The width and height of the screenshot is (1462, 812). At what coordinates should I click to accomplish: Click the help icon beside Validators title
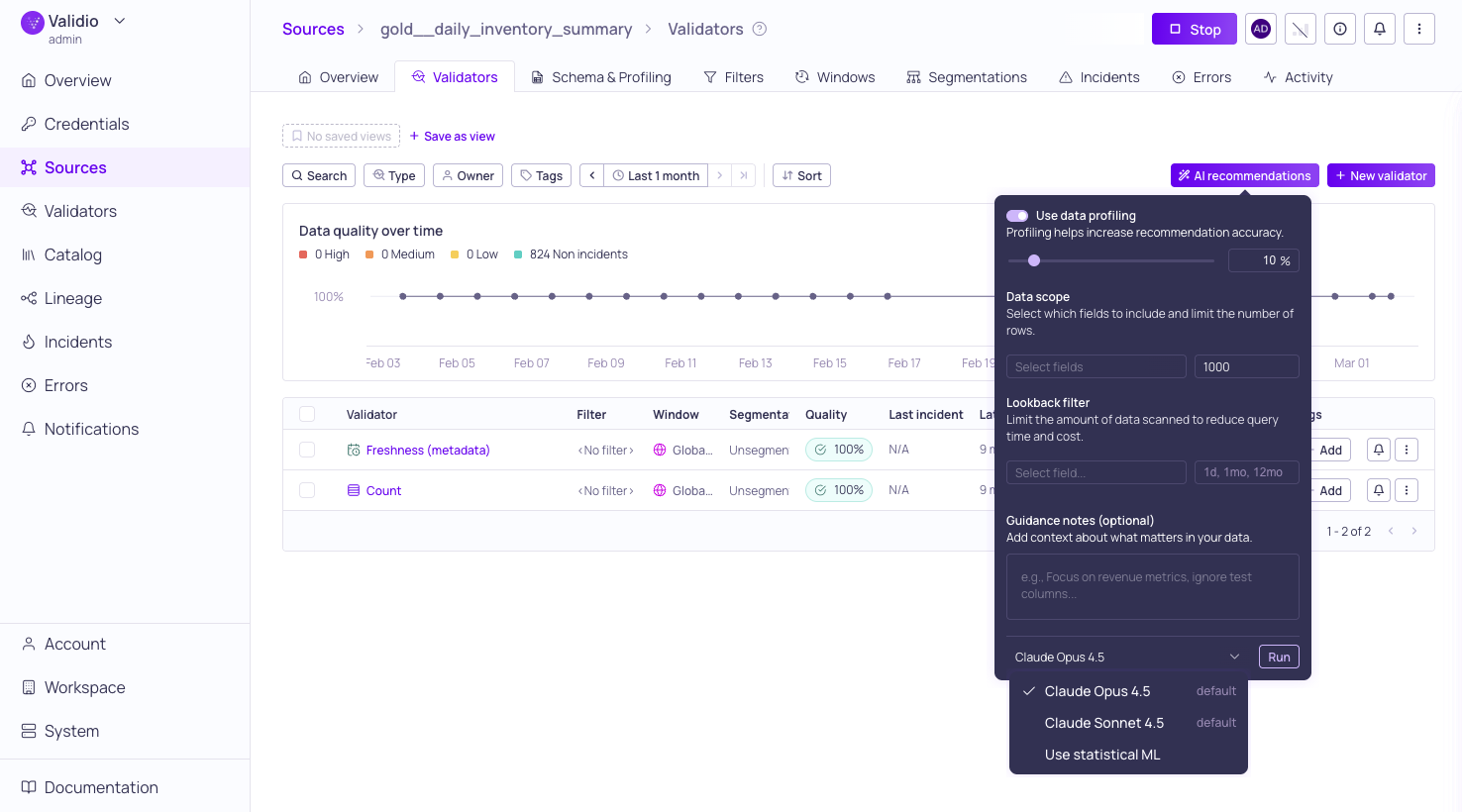click(760, 29)
